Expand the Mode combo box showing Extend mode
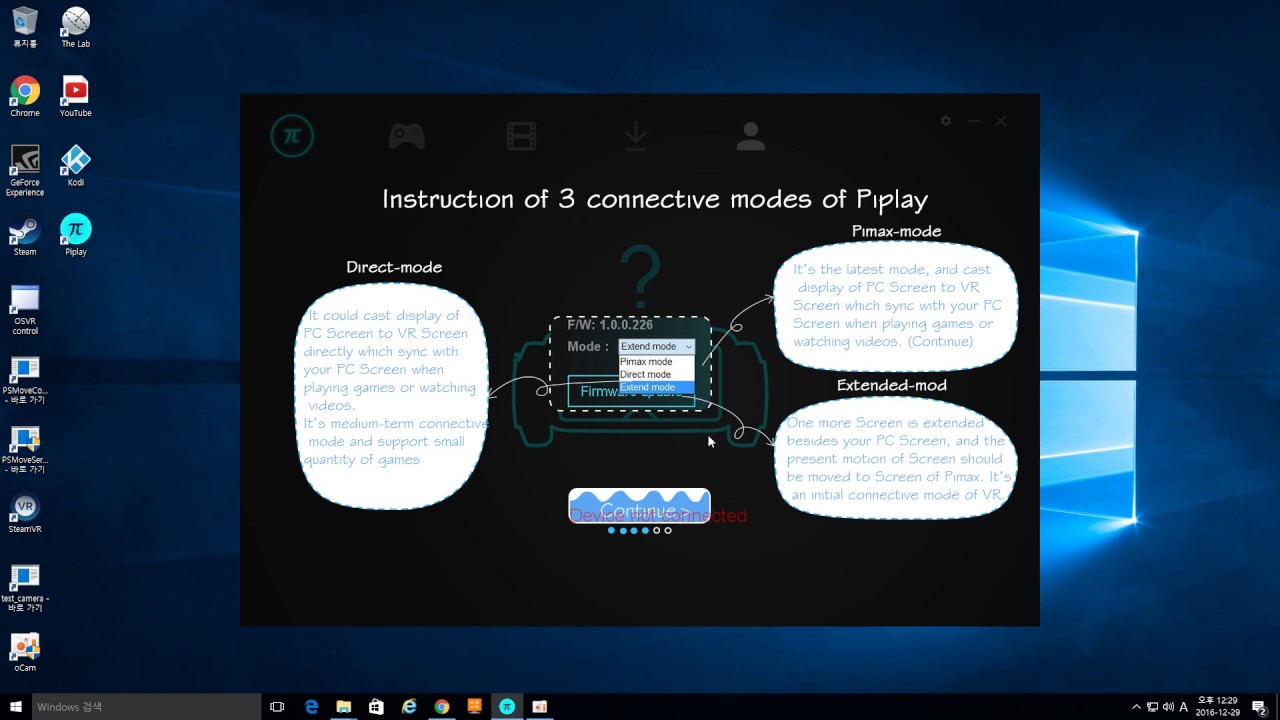 coord(656,346)
